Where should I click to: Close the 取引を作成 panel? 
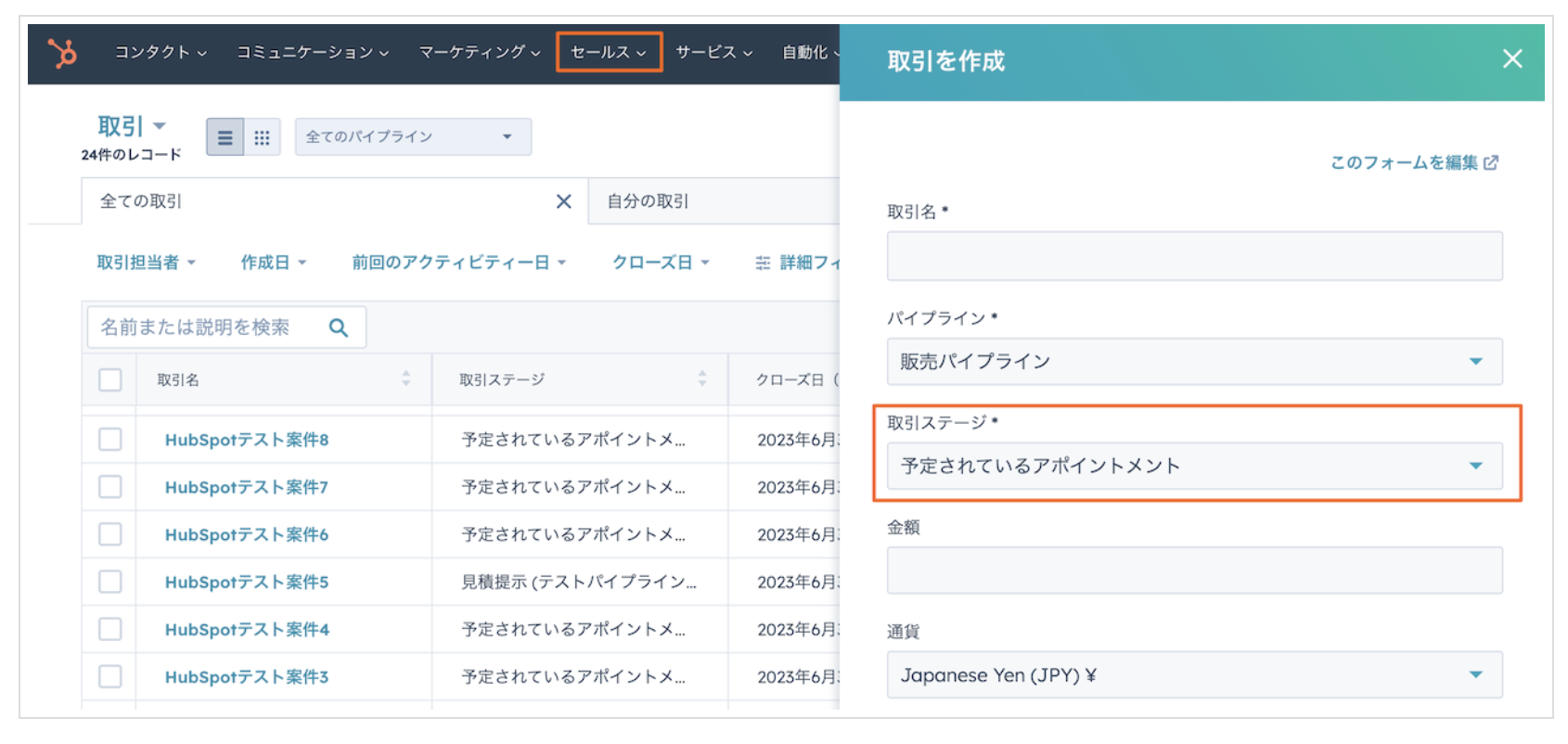(1511, 59)
